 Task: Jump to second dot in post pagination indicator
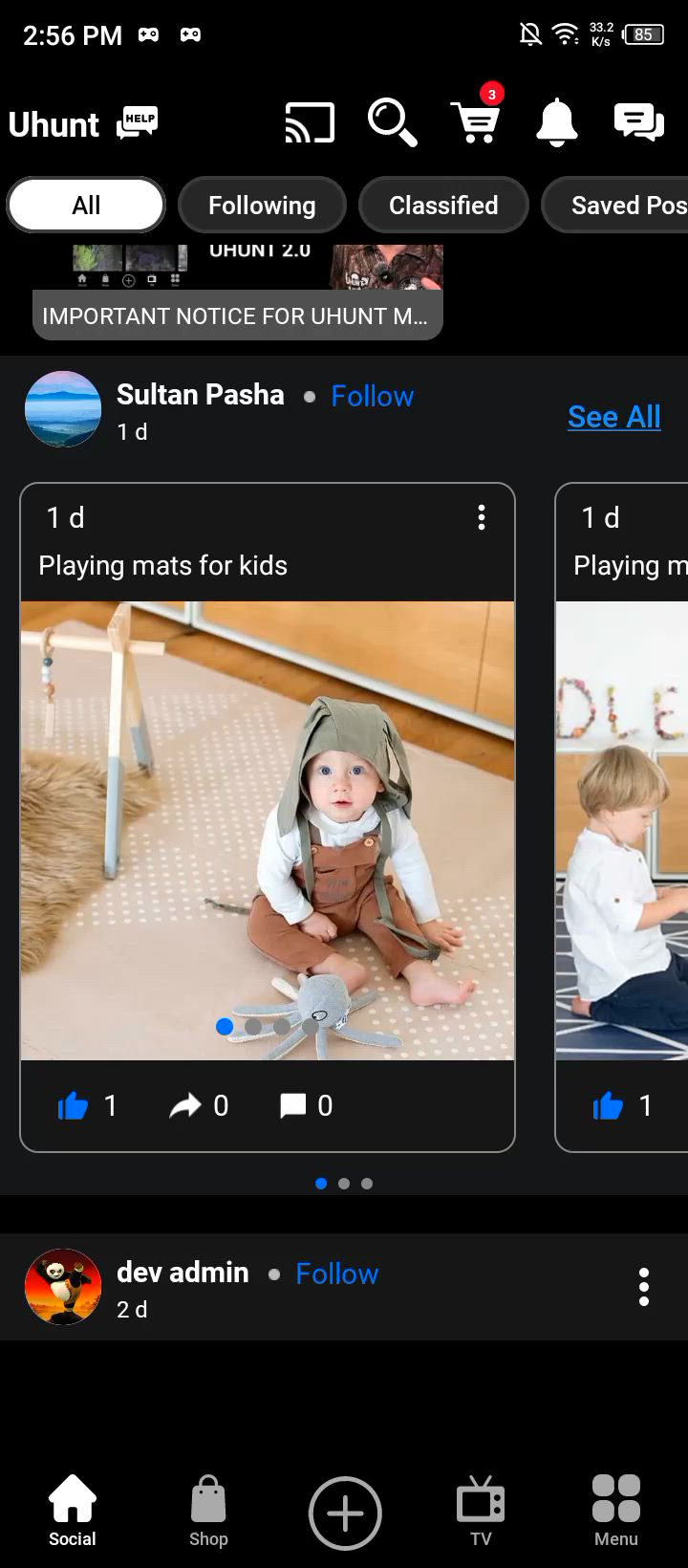344,1184
